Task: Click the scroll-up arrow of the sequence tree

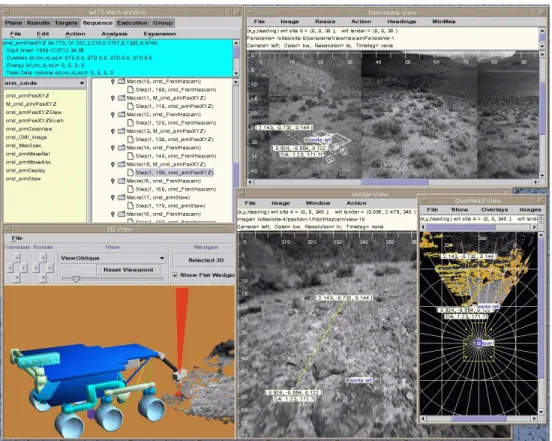Action: 236,82
